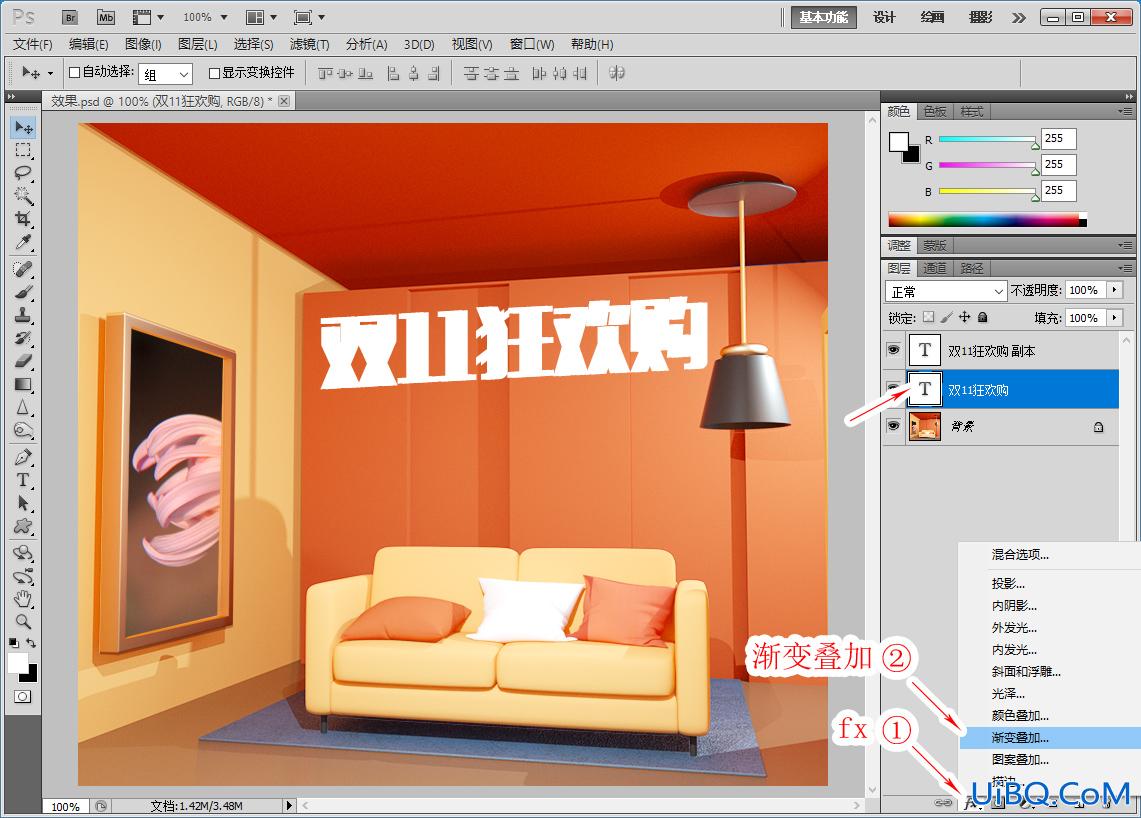The image size is (1141, 818).
Task: Select the Zoom tool
Action: click(23, 622)
